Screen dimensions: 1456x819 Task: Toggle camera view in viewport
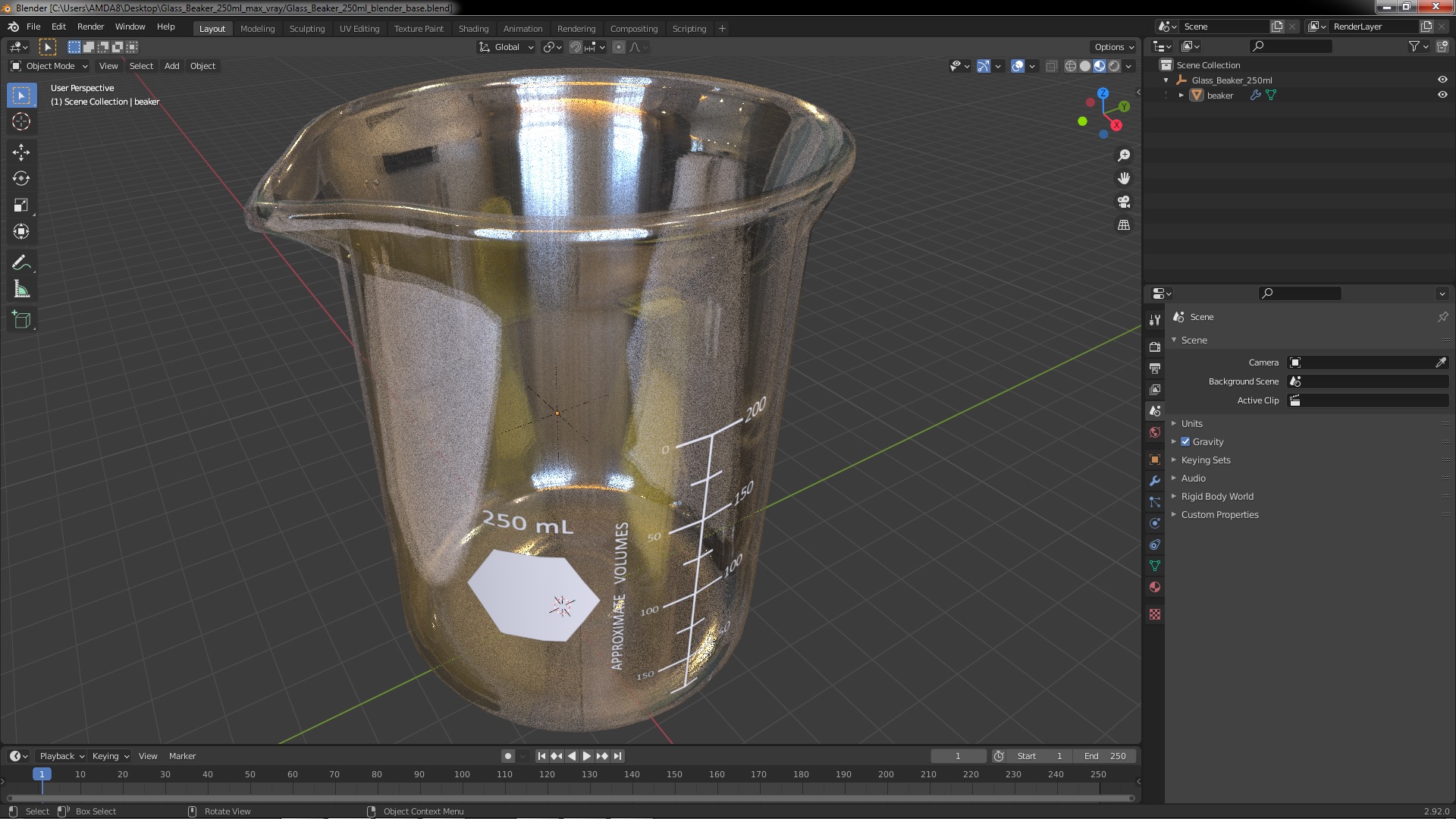[1124, 202]
